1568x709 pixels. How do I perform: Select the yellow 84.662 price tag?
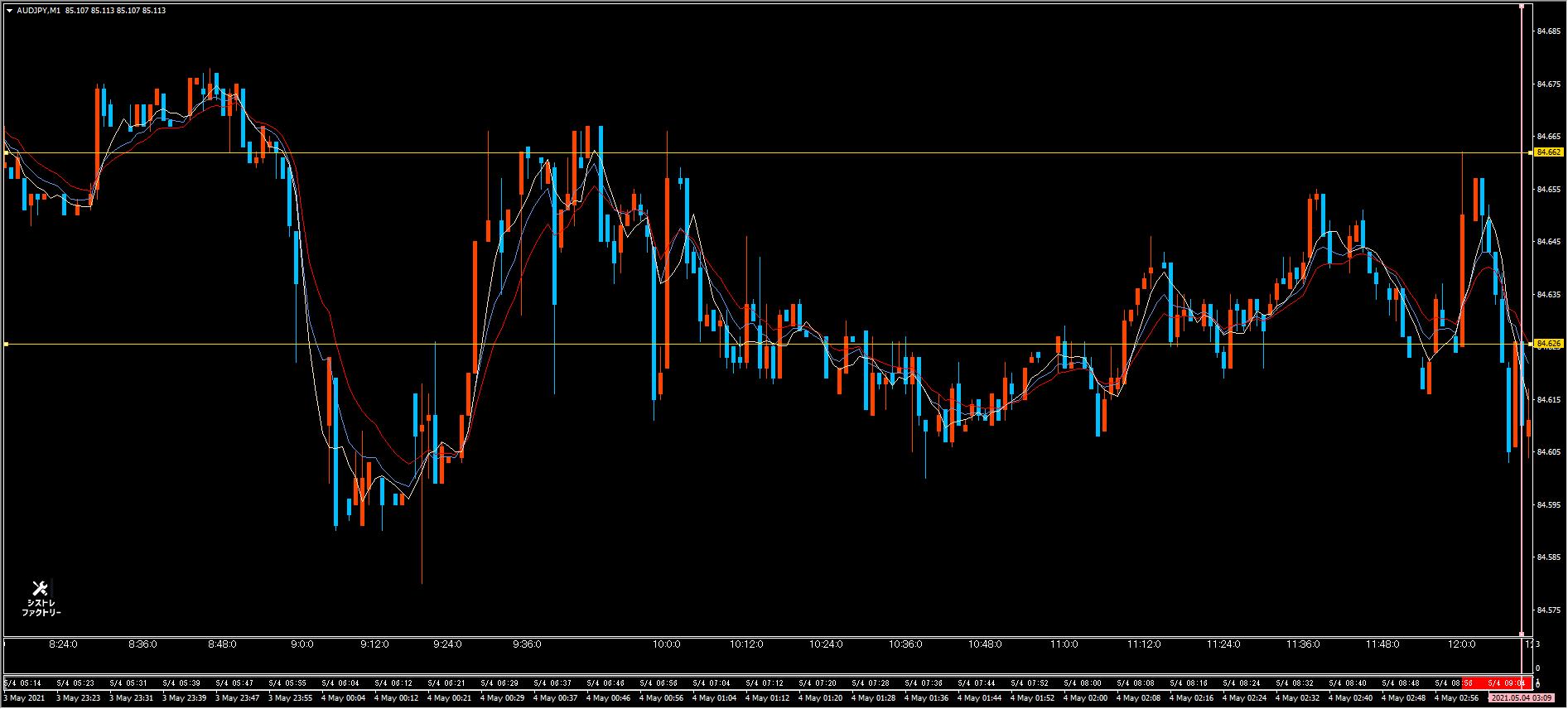click(1548, 152)
